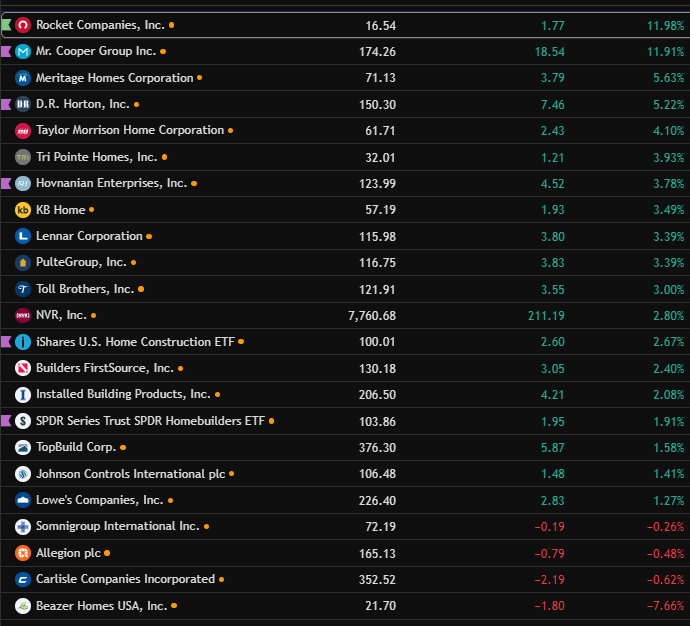This screenshot has width=690, height=626.
Task: Toggle the purple flag beside Hovnanian Enterprises
Action: coord(6,183)
